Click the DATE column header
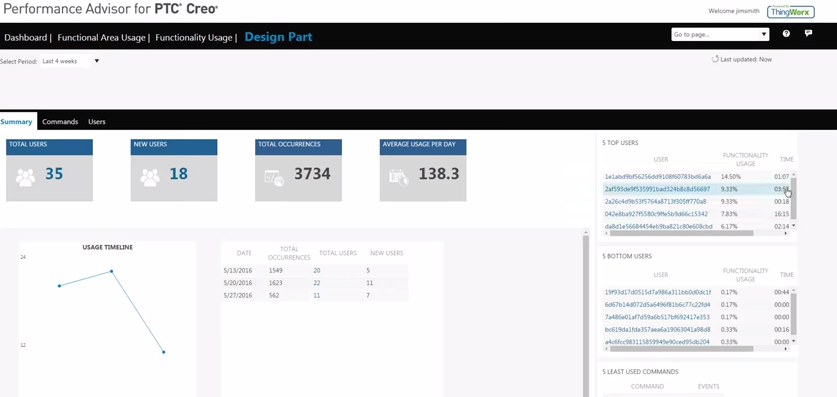The height and width of the screenshot is (397, 837). pos(244,253)
